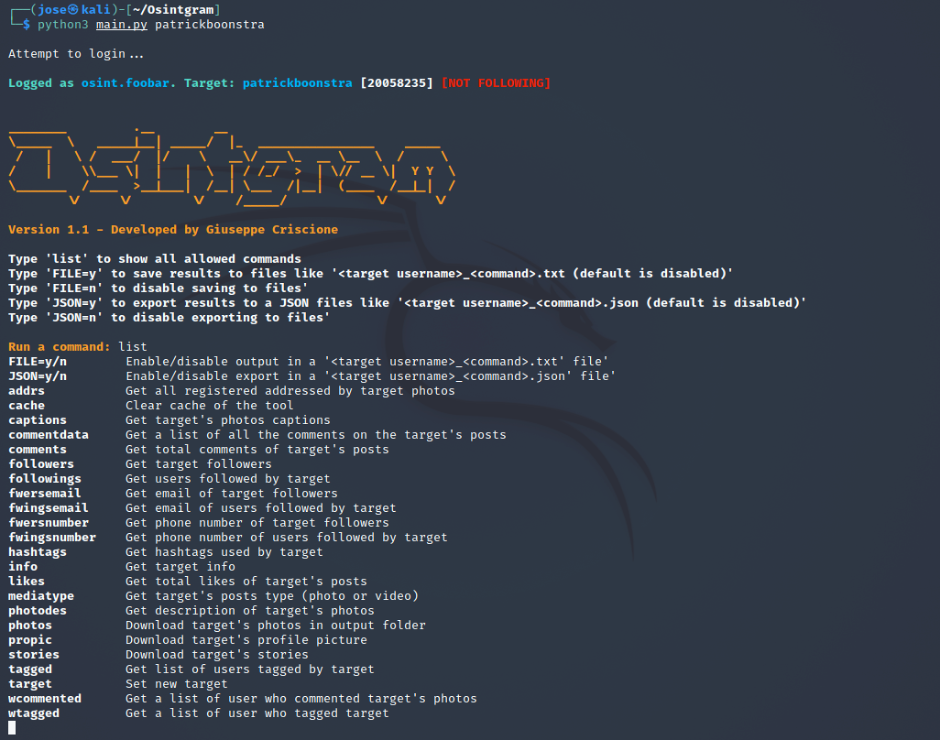Screen dimensions: 941x741
Task: Click the 'likes' command name
Action: (26, 581)
